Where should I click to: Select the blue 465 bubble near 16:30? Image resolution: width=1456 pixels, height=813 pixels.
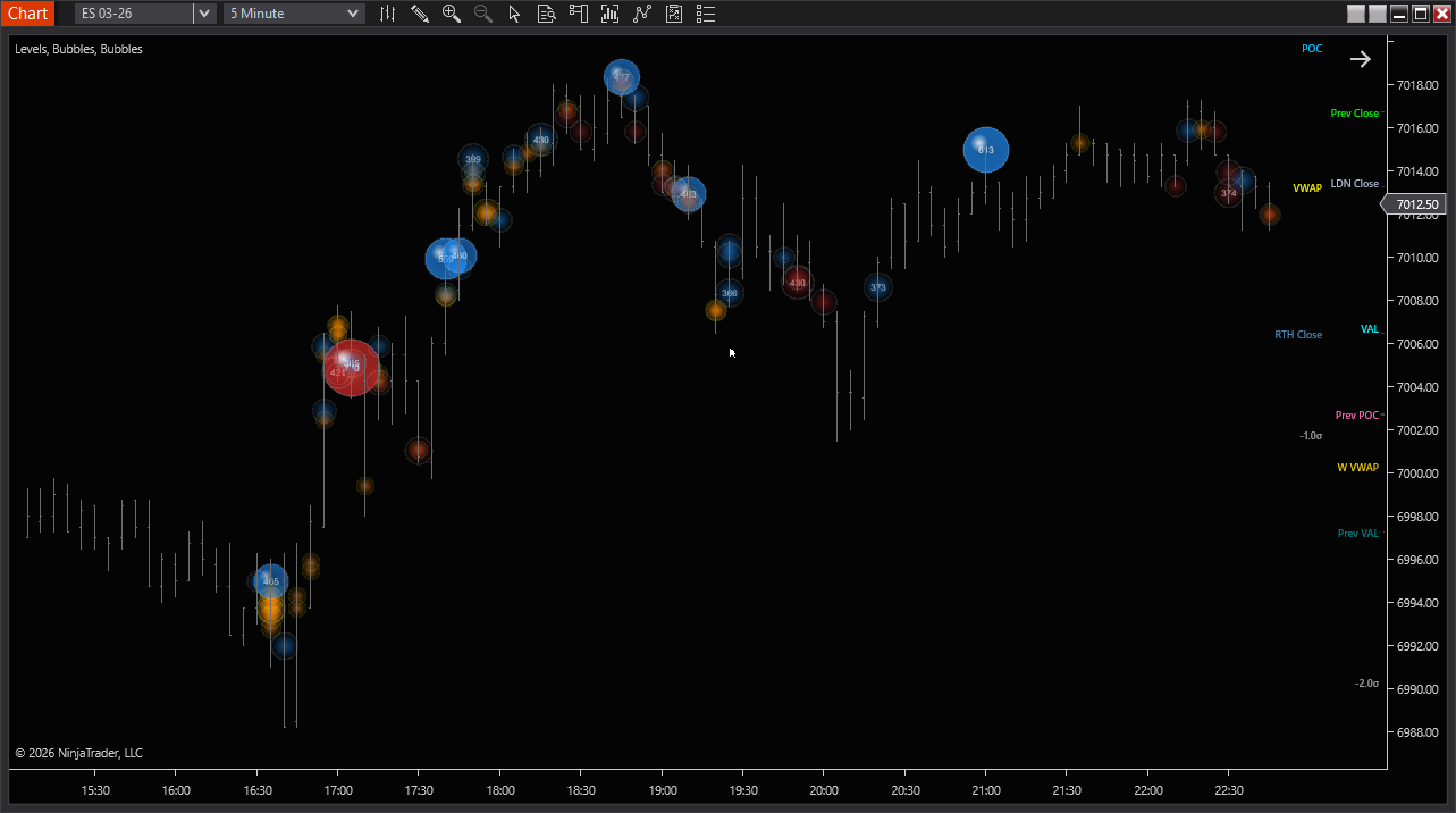click(271, 581)
